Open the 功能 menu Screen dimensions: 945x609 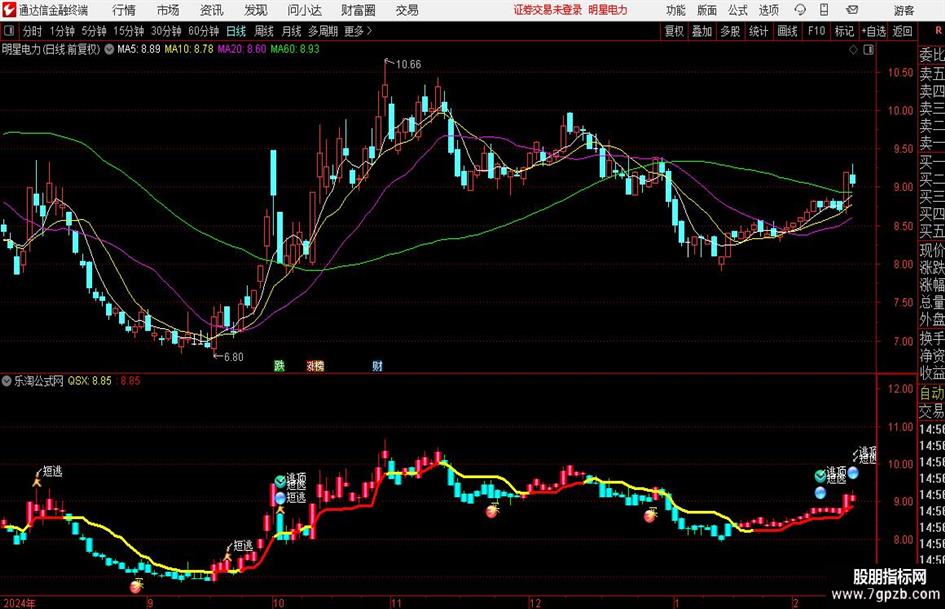click(676, 10)
